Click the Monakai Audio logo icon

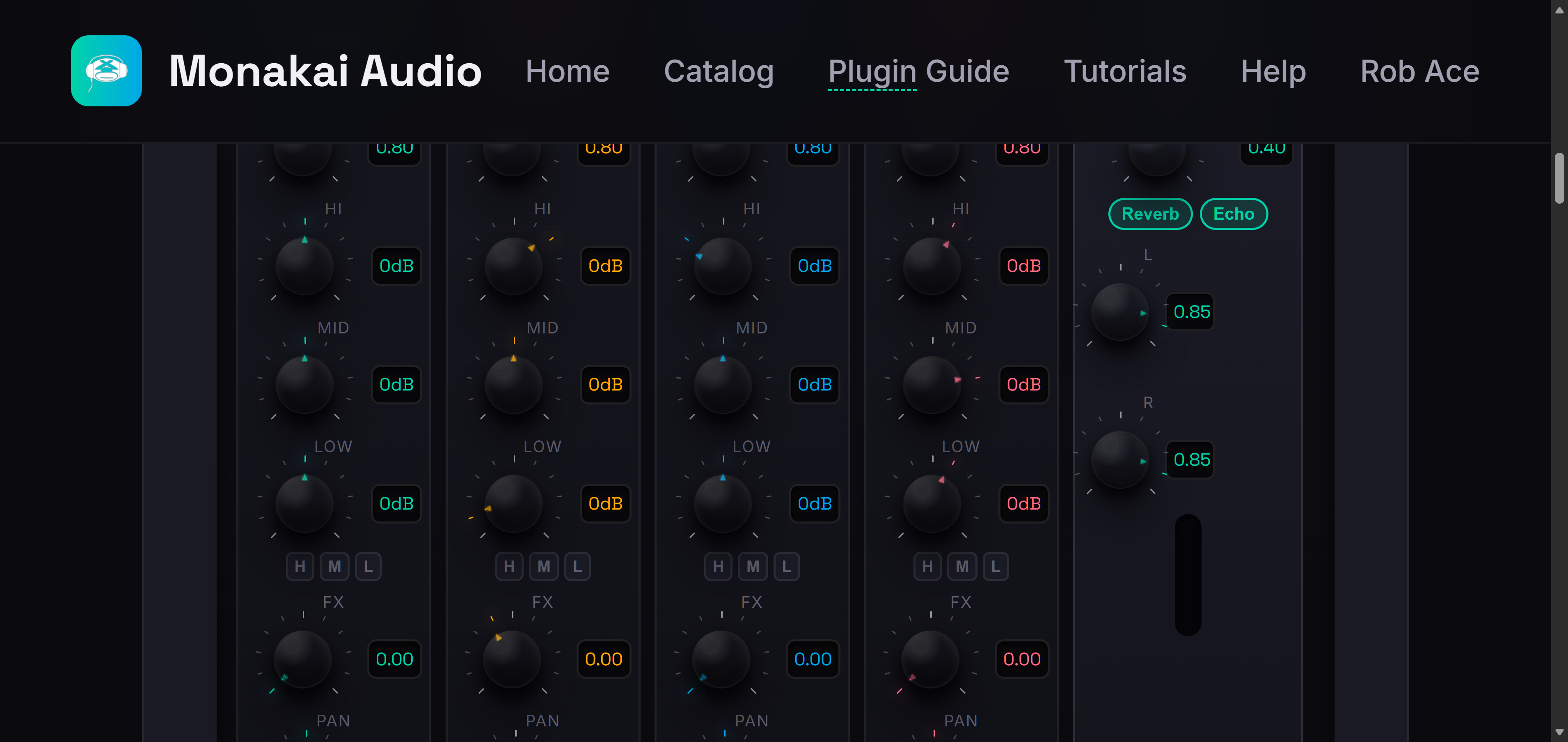click(x=107, y=71)
